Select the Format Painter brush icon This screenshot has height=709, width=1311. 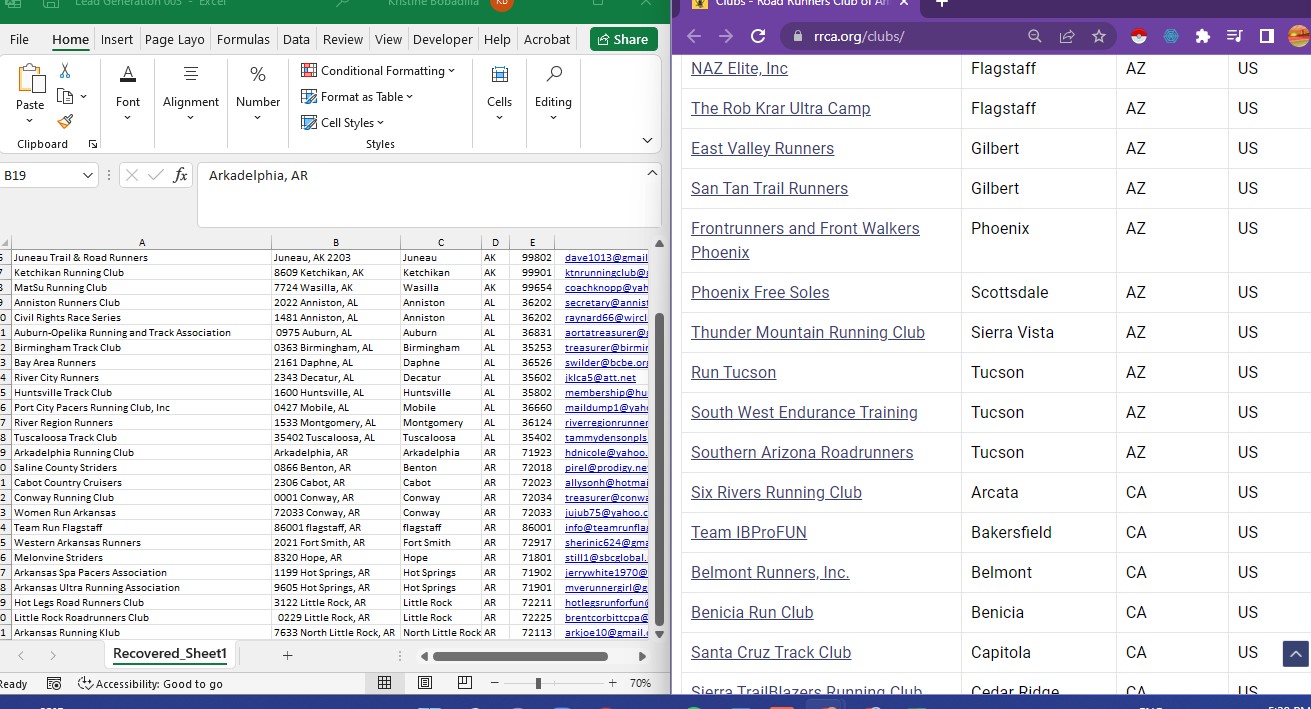(65, 121)
